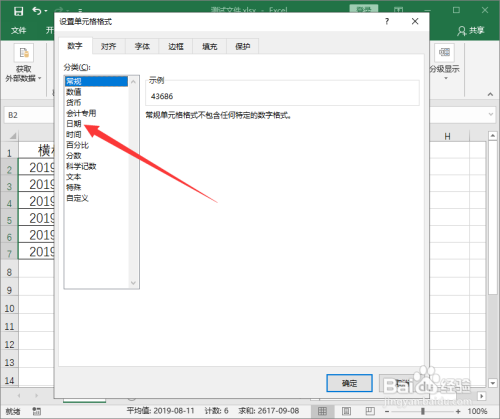Select 常规 in category list
The image size is (500, 419).
[96, 81]
